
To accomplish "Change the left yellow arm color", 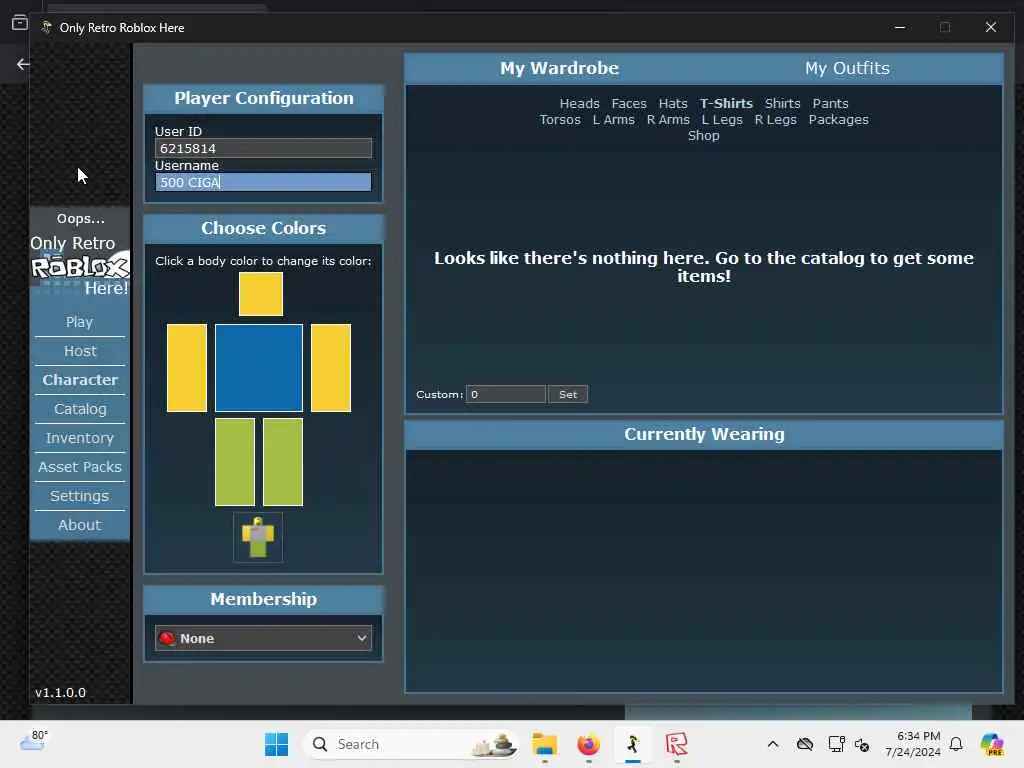I will coord(187,368).
